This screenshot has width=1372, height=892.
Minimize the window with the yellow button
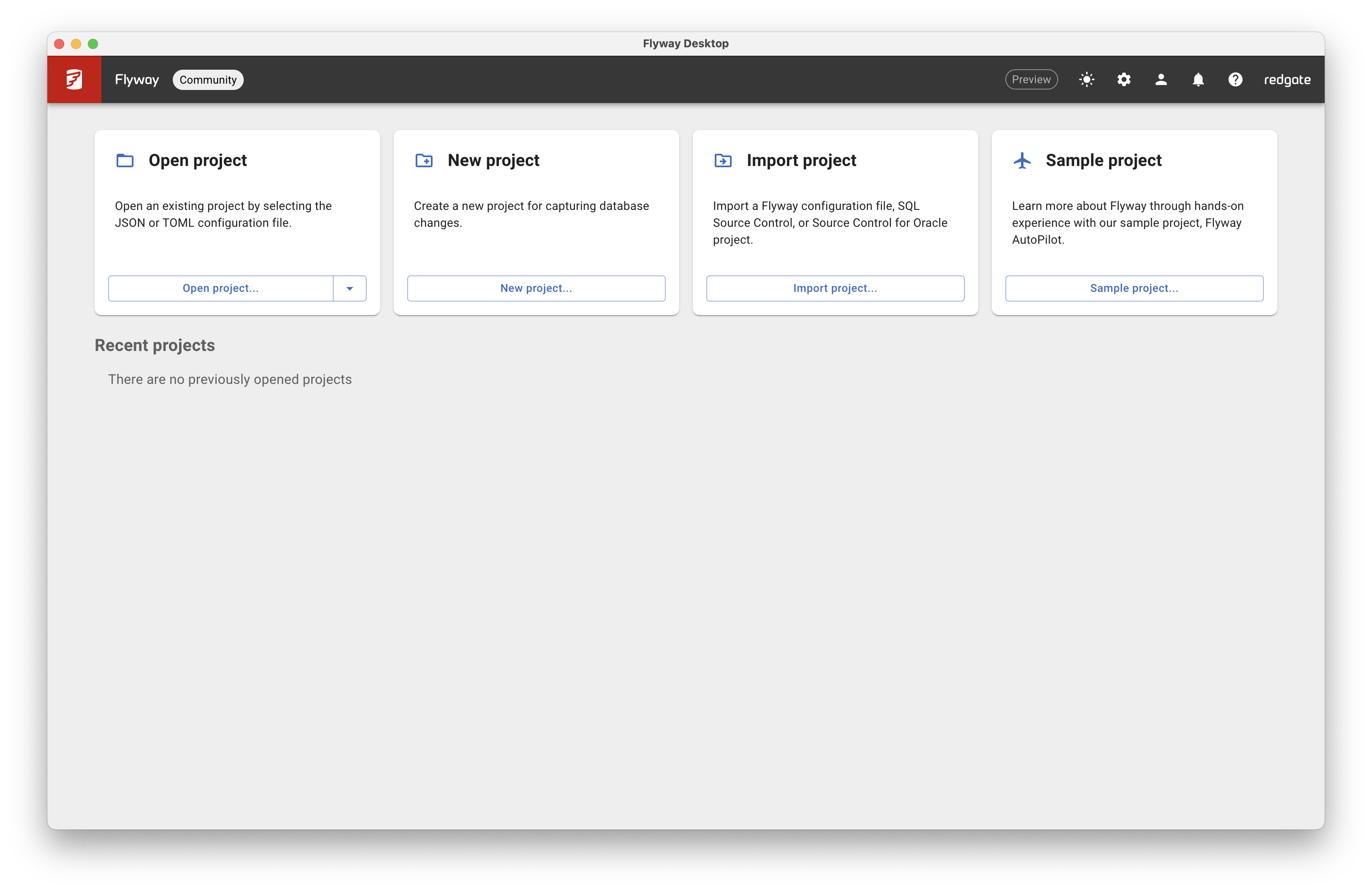[x=76, y=44]
